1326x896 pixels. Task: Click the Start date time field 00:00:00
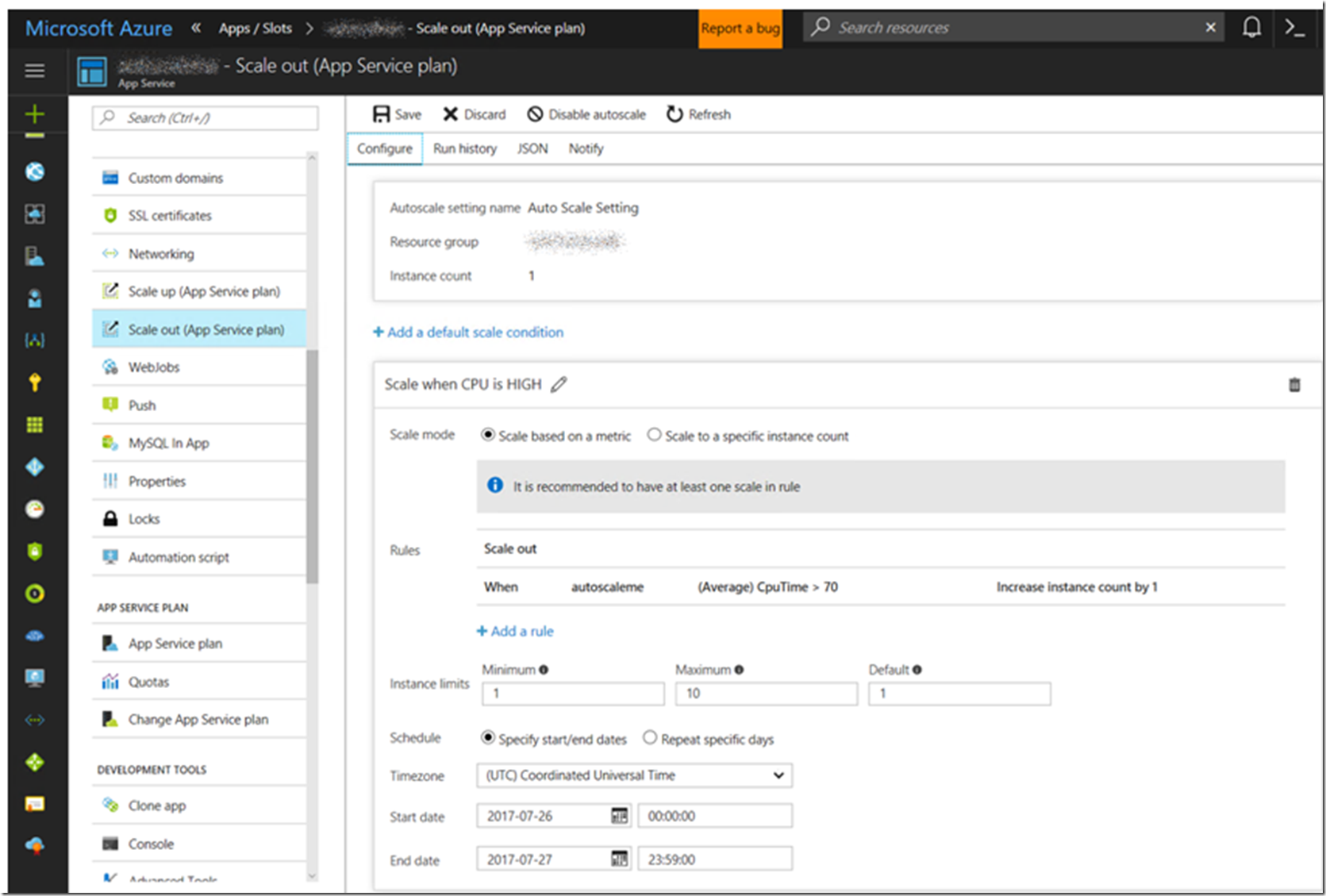coord(715,816)
